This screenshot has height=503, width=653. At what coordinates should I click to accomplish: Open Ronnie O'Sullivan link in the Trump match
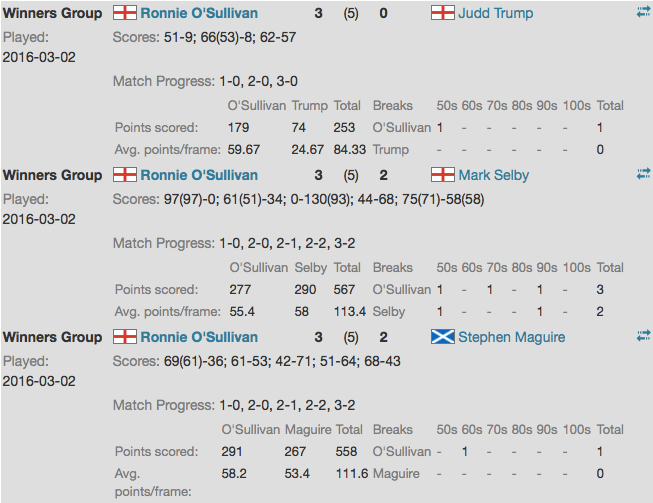point(199,13)
